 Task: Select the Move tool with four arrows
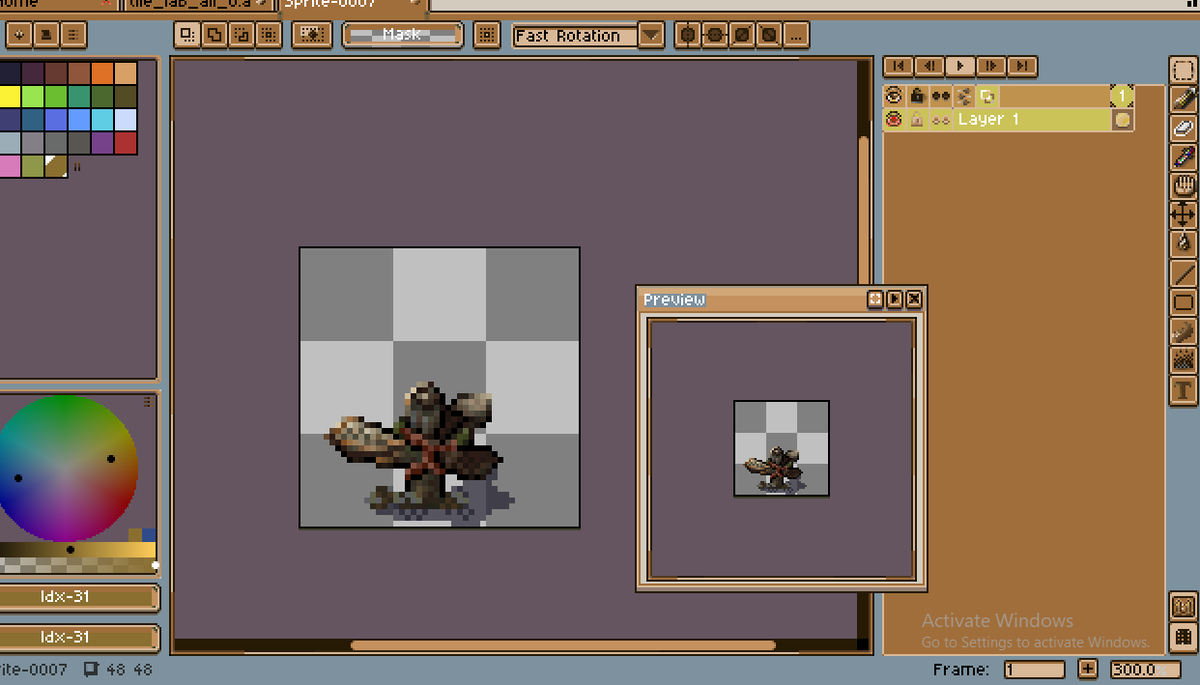coord(1184,215)
